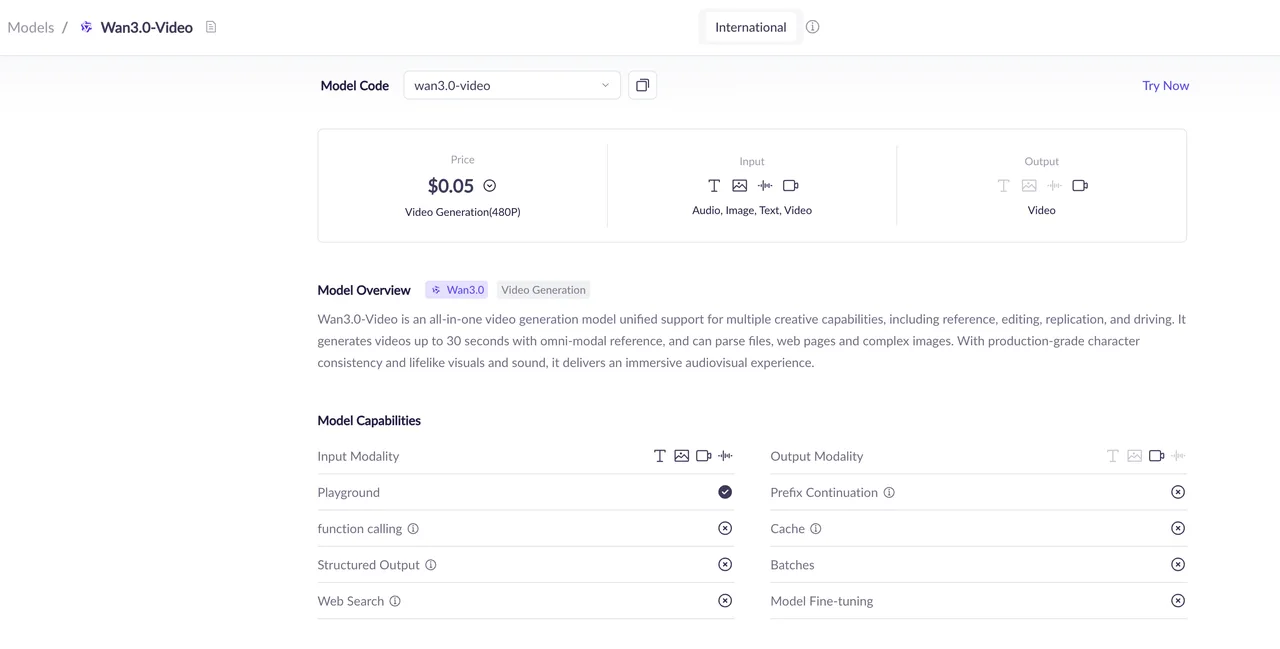Click the $0.05 price value
The image size is (1280, 649).
tap(451, 186)
